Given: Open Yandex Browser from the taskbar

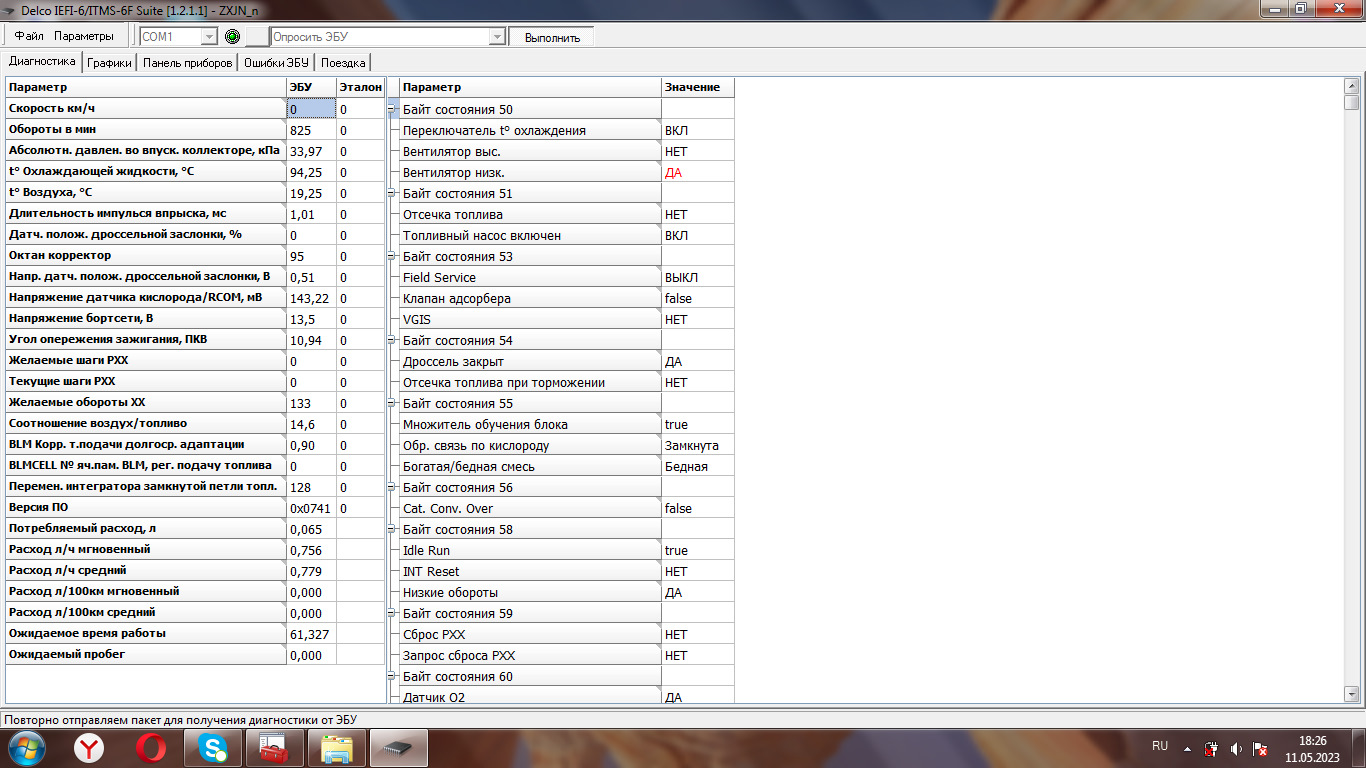Looking at the screenshot, I should pos(89,747).
